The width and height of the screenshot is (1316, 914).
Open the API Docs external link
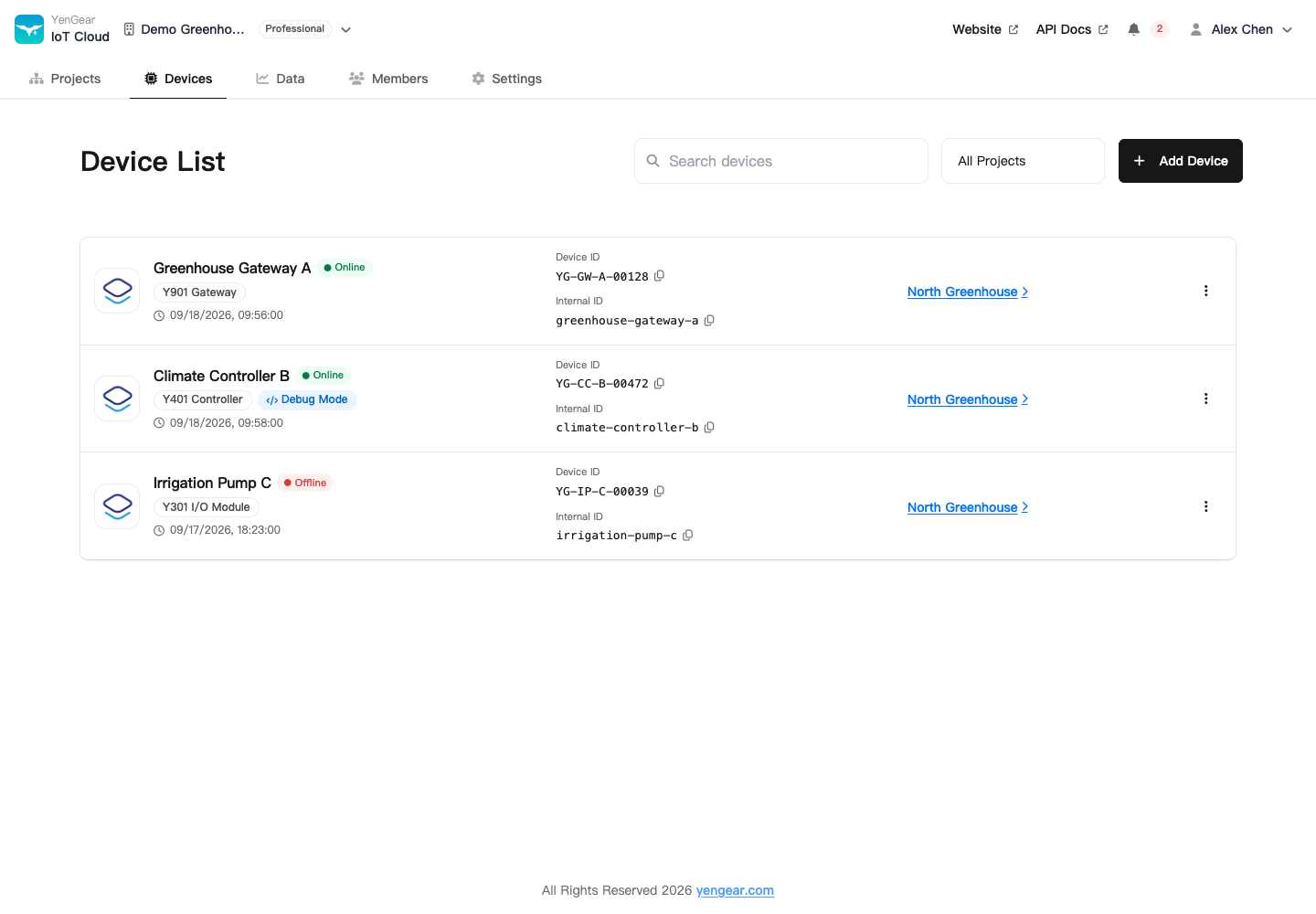click(1072, 29)
